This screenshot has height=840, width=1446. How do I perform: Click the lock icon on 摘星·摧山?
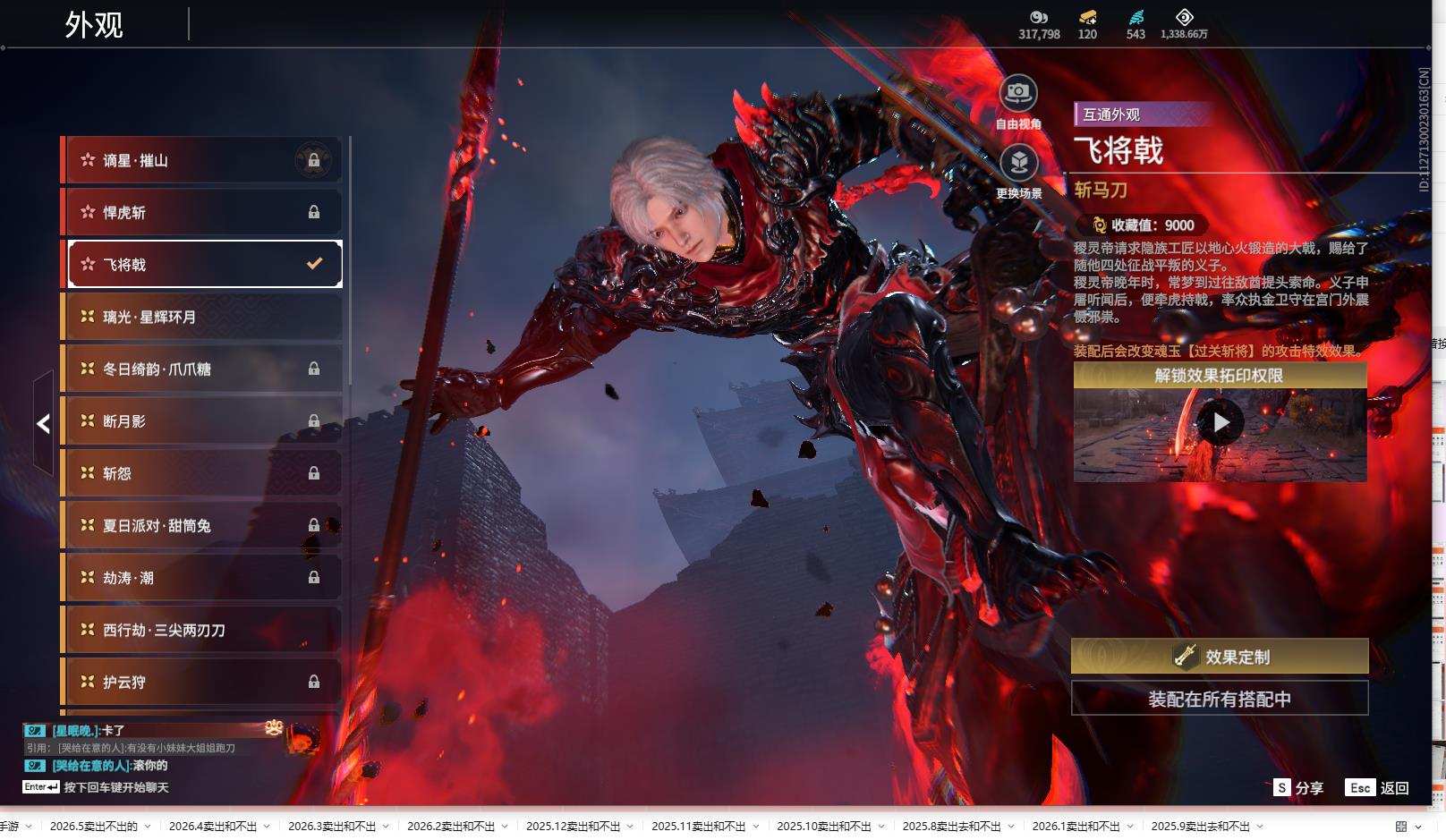(x=314, y=160)
